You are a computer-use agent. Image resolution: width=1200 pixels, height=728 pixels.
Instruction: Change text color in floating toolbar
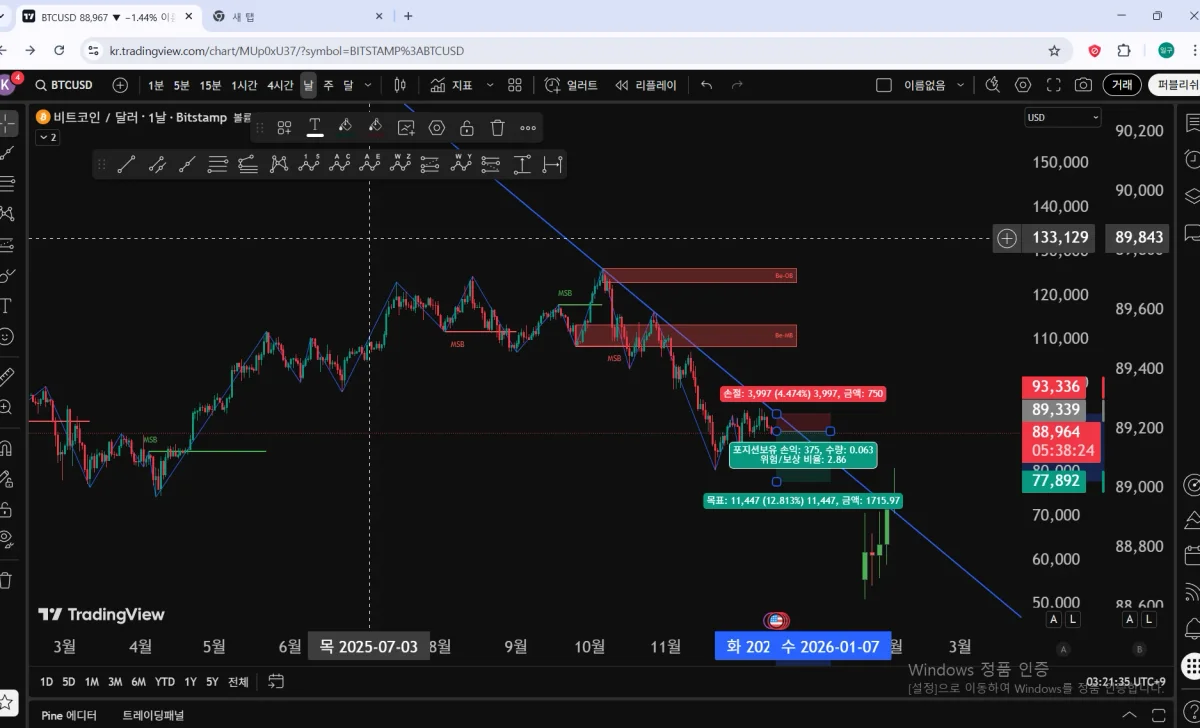(x=314, y=127)
